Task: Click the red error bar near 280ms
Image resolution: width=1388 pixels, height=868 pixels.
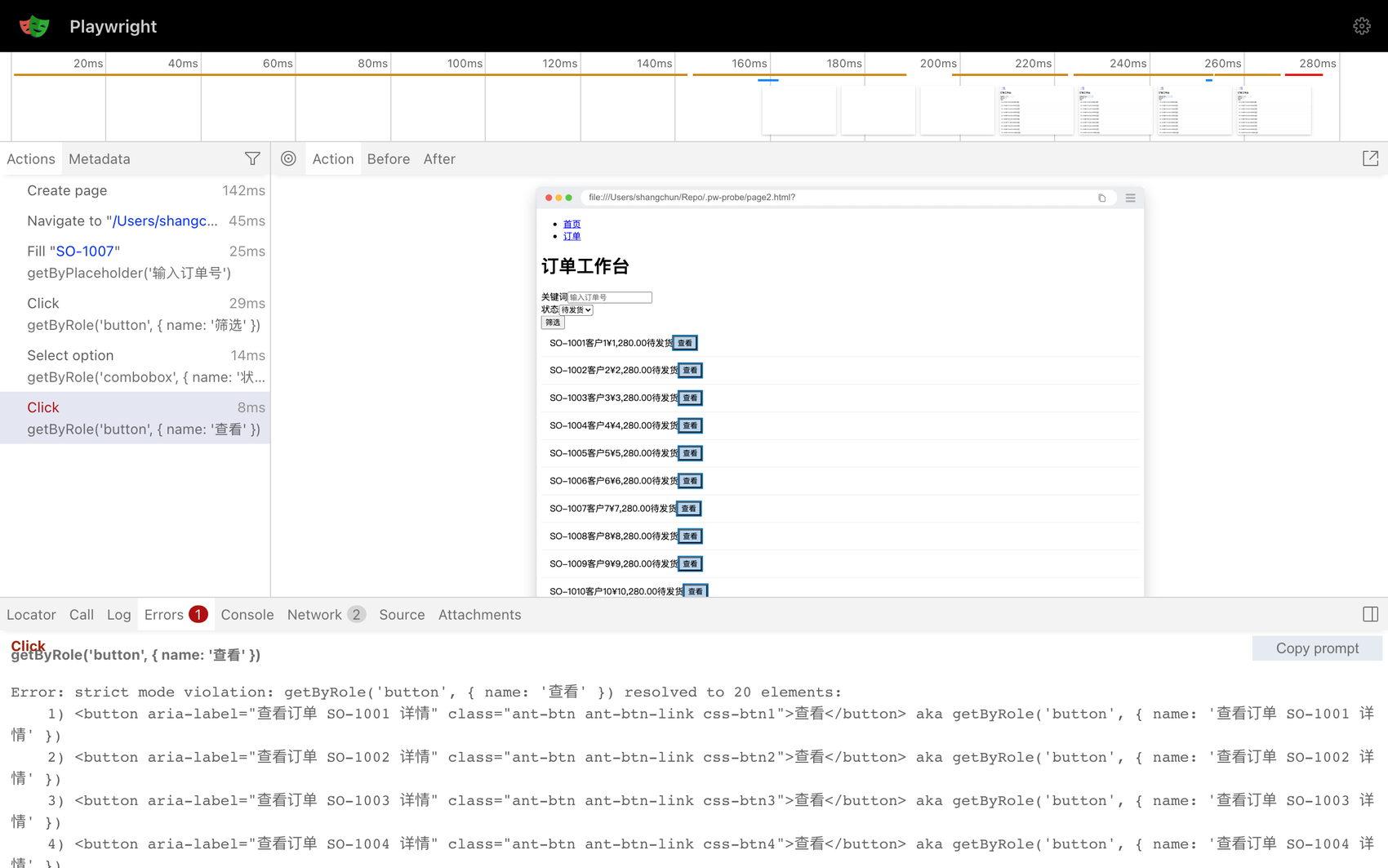Action: tap(1304, 74)
